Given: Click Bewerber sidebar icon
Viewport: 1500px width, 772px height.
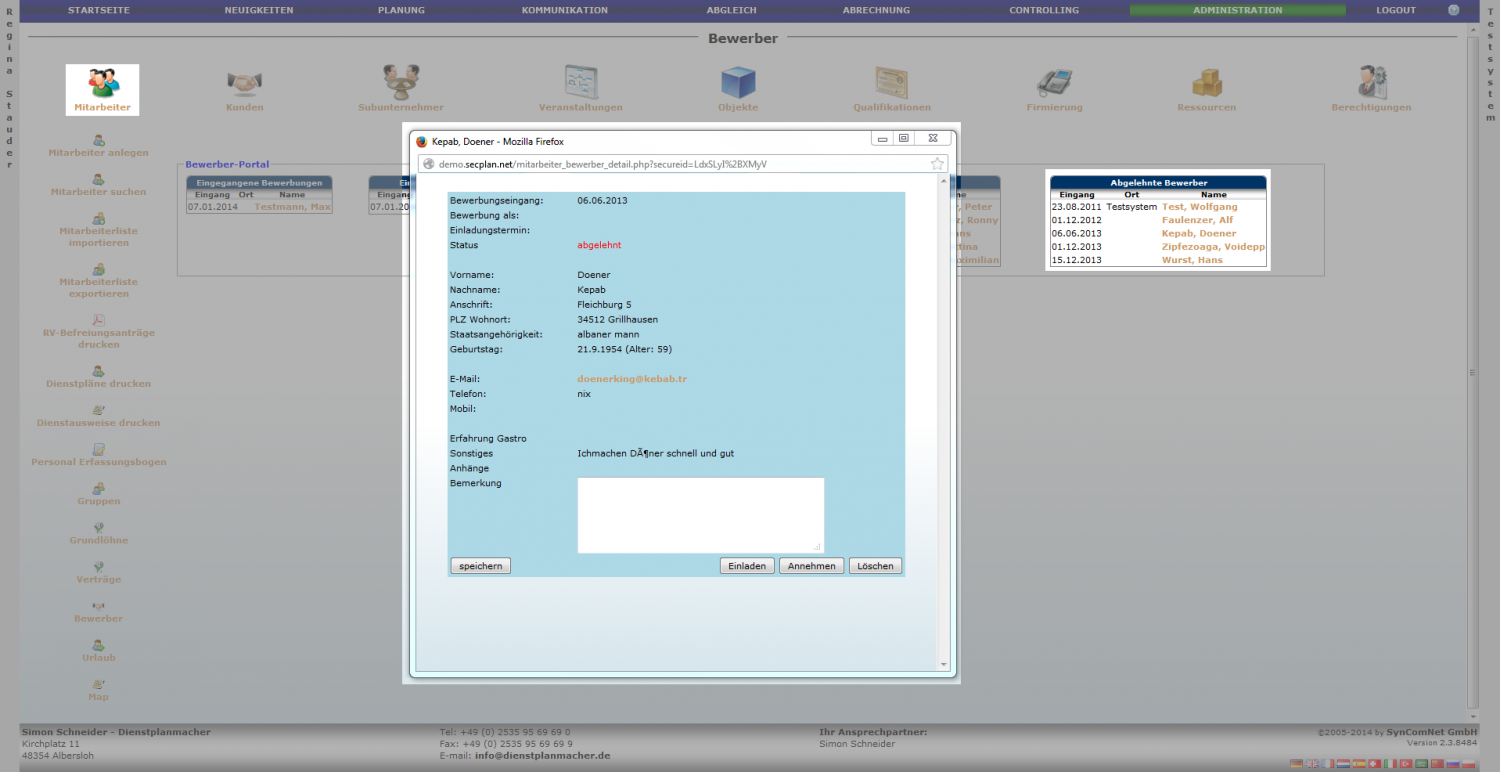Looking at the screenshot, I should tap(98, 606).
